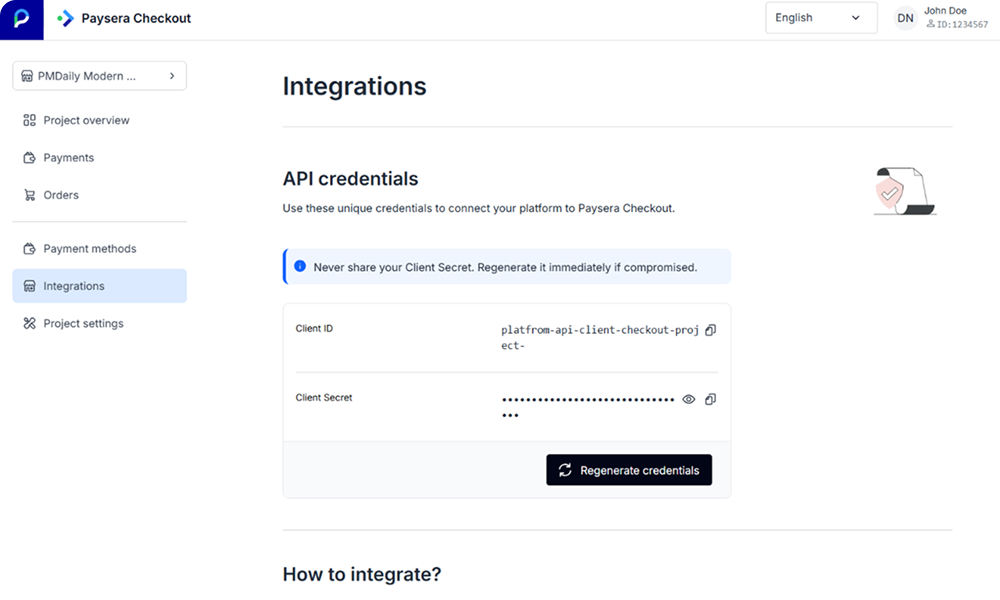The width and height of the screenshot is (1000, 600).
Task: Open Project overview menu item
Action: [99, 121]
